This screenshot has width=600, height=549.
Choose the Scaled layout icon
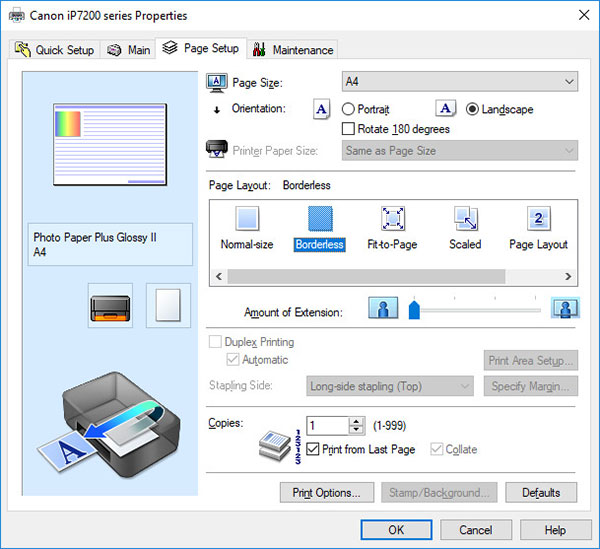pyautogui.click(x=466, y=218)
